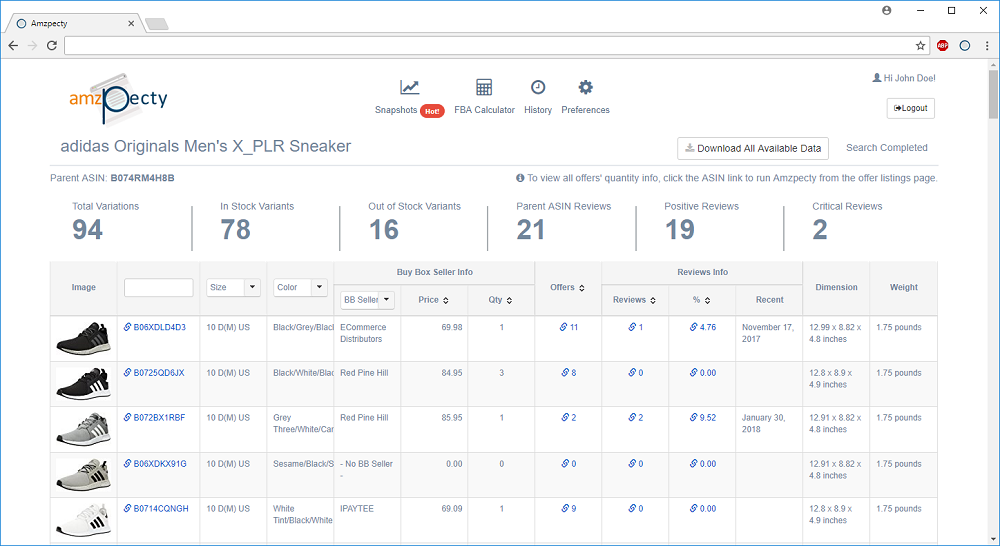Click the Logout button
Viewport: 1000px width, 546px height.
911,108
